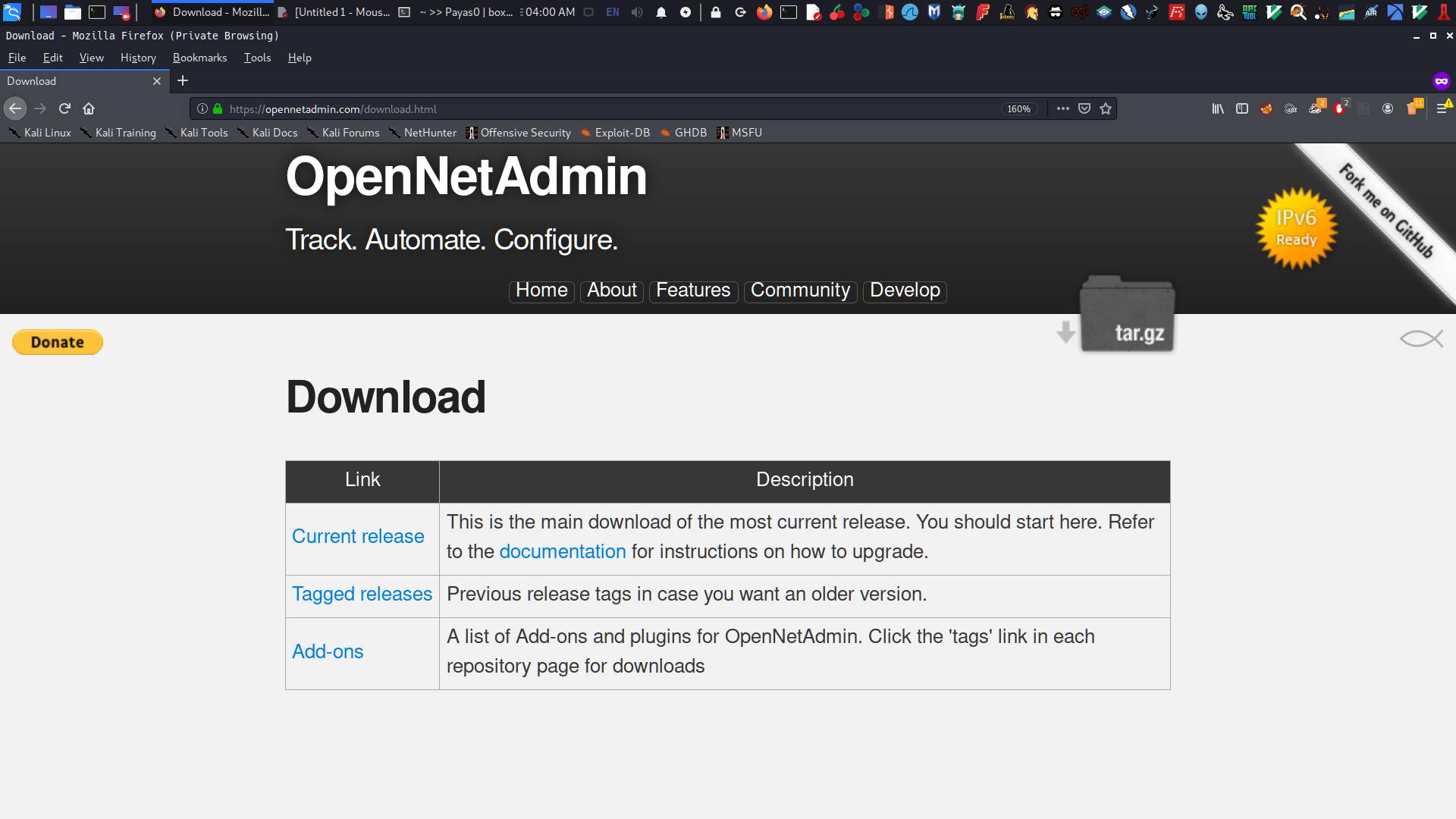Open Kali Docs bookmark
Image resolution: width=1456 pixels, height=819 pixels.
tap(267, 133)
